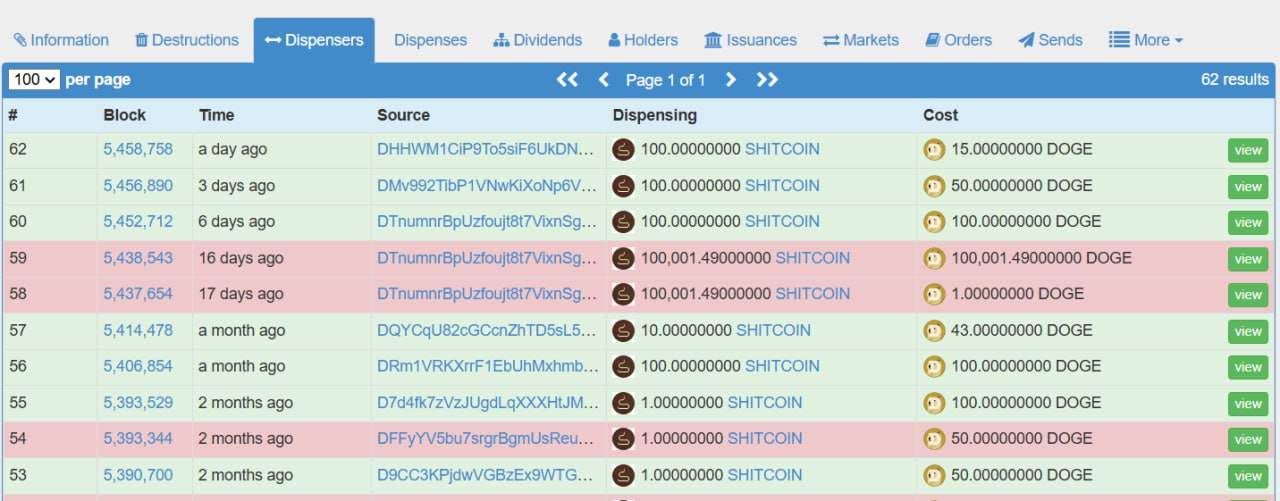Switch to the Issuances tab
Image resolution: width=1280 pixels, height=501 pixels.
click(x=751, y=40)
